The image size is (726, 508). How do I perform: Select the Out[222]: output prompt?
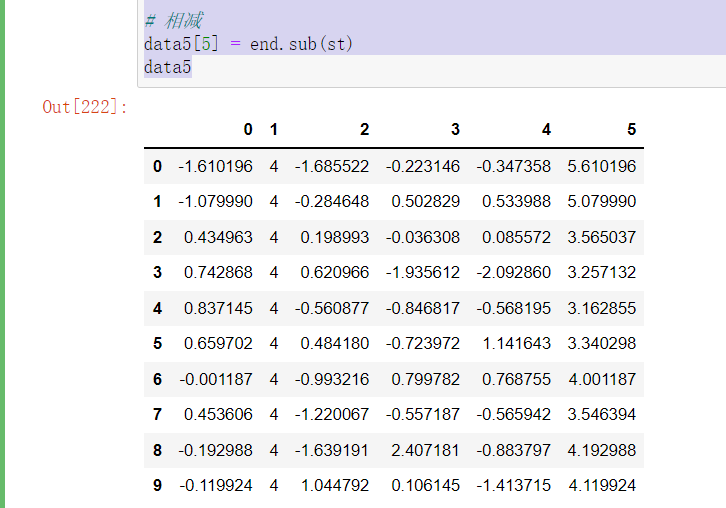(x=85, y=107)
